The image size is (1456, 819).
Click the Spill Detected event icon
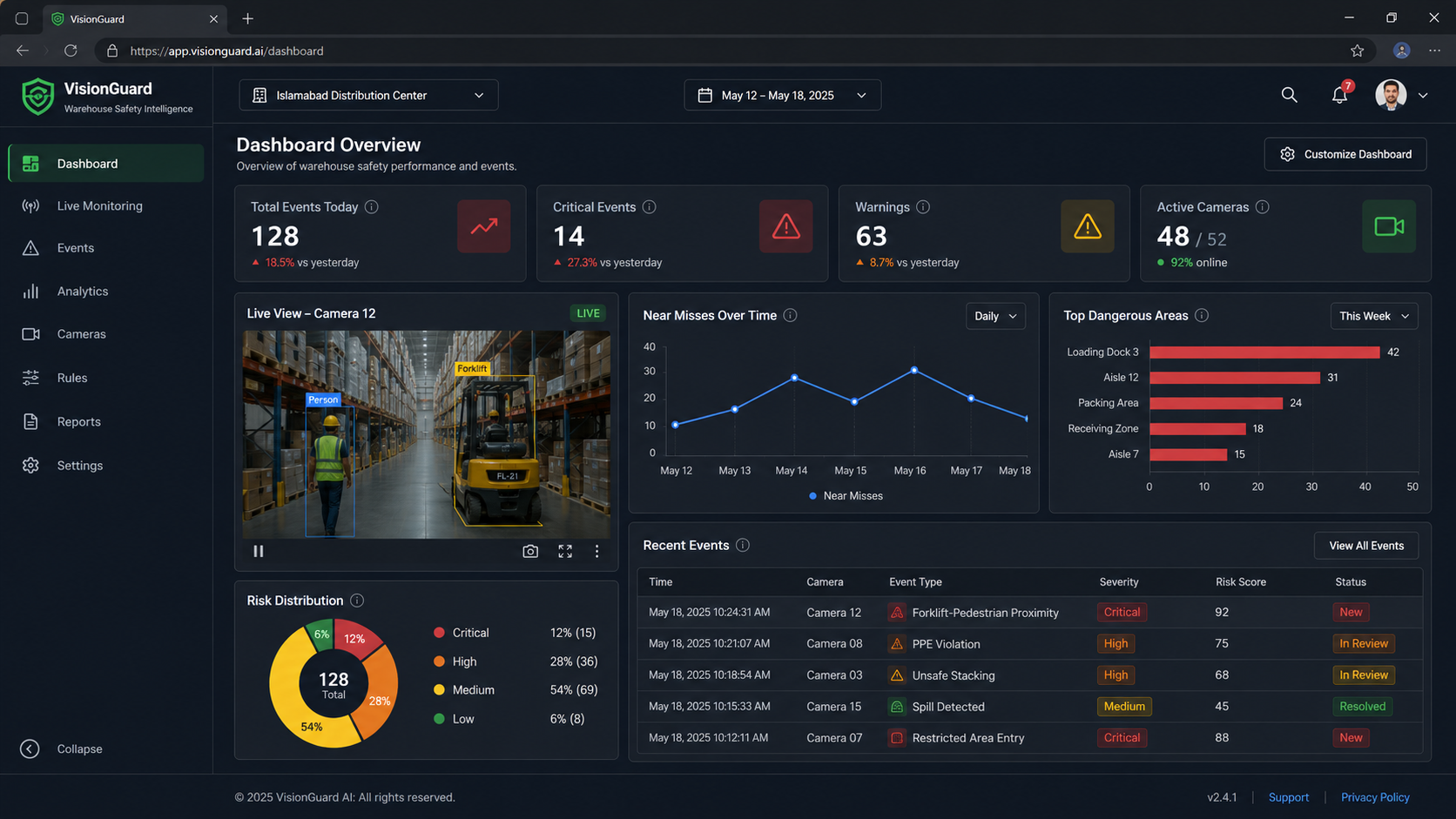[897, 707]
